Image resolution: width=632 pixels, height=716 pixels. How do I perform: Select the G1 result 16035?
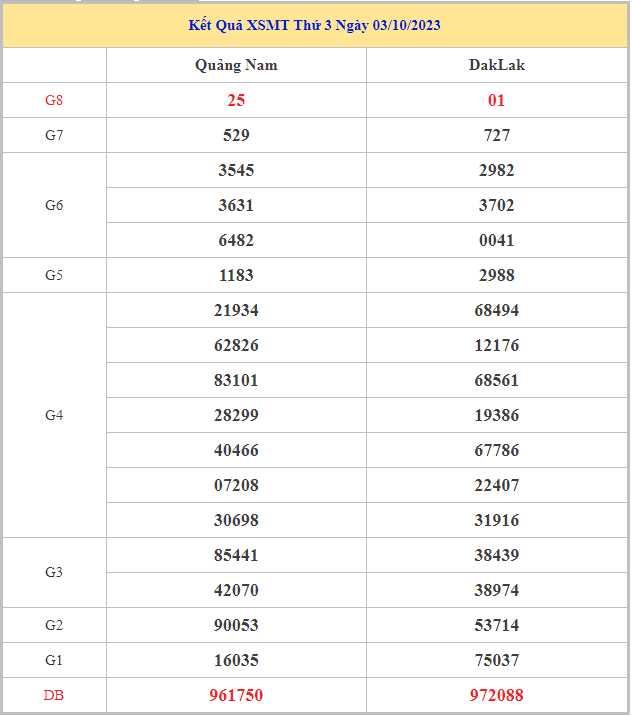[236, 660]
